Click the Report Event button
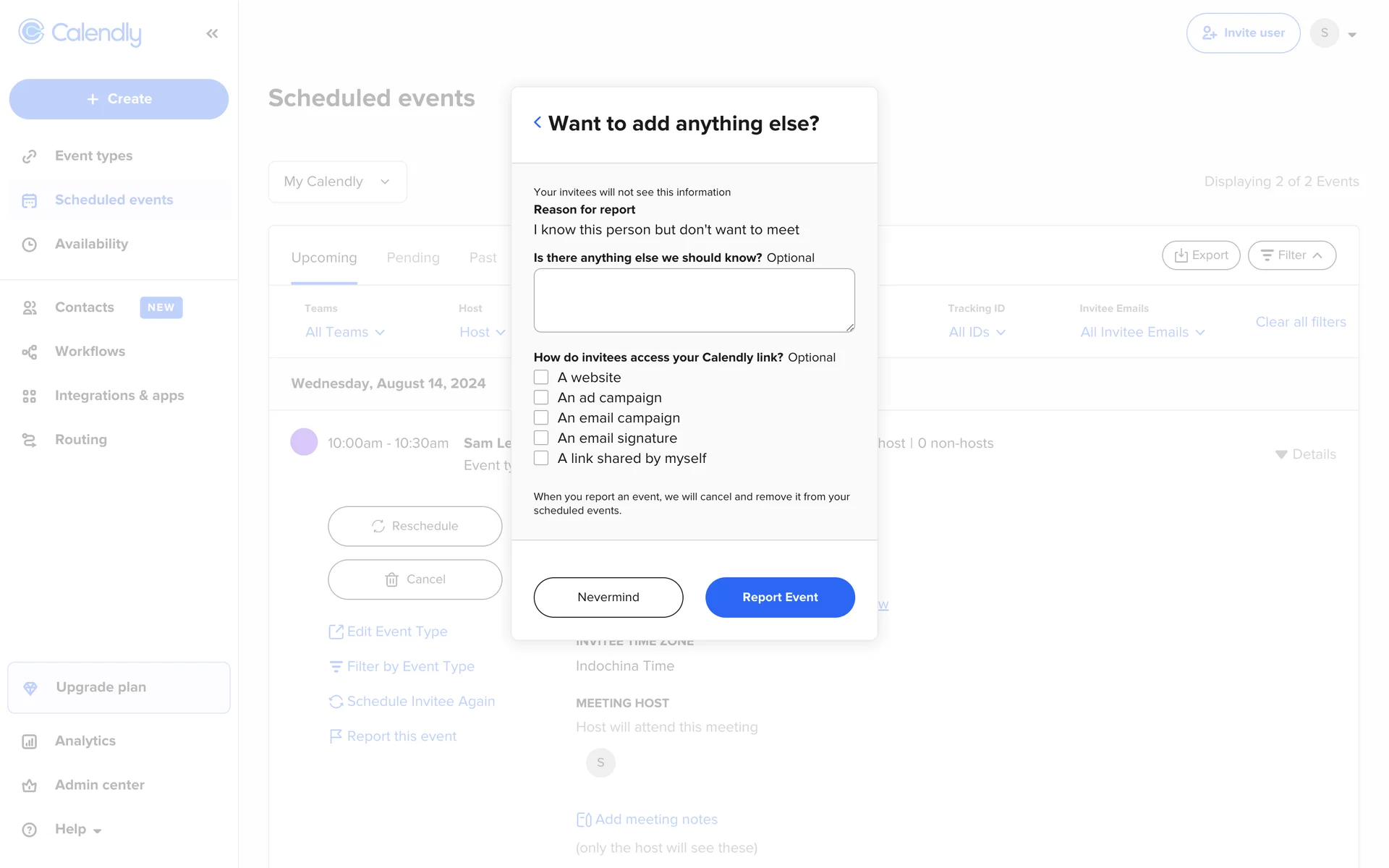Screen dimensions: 1389x868 coord(780,597)
